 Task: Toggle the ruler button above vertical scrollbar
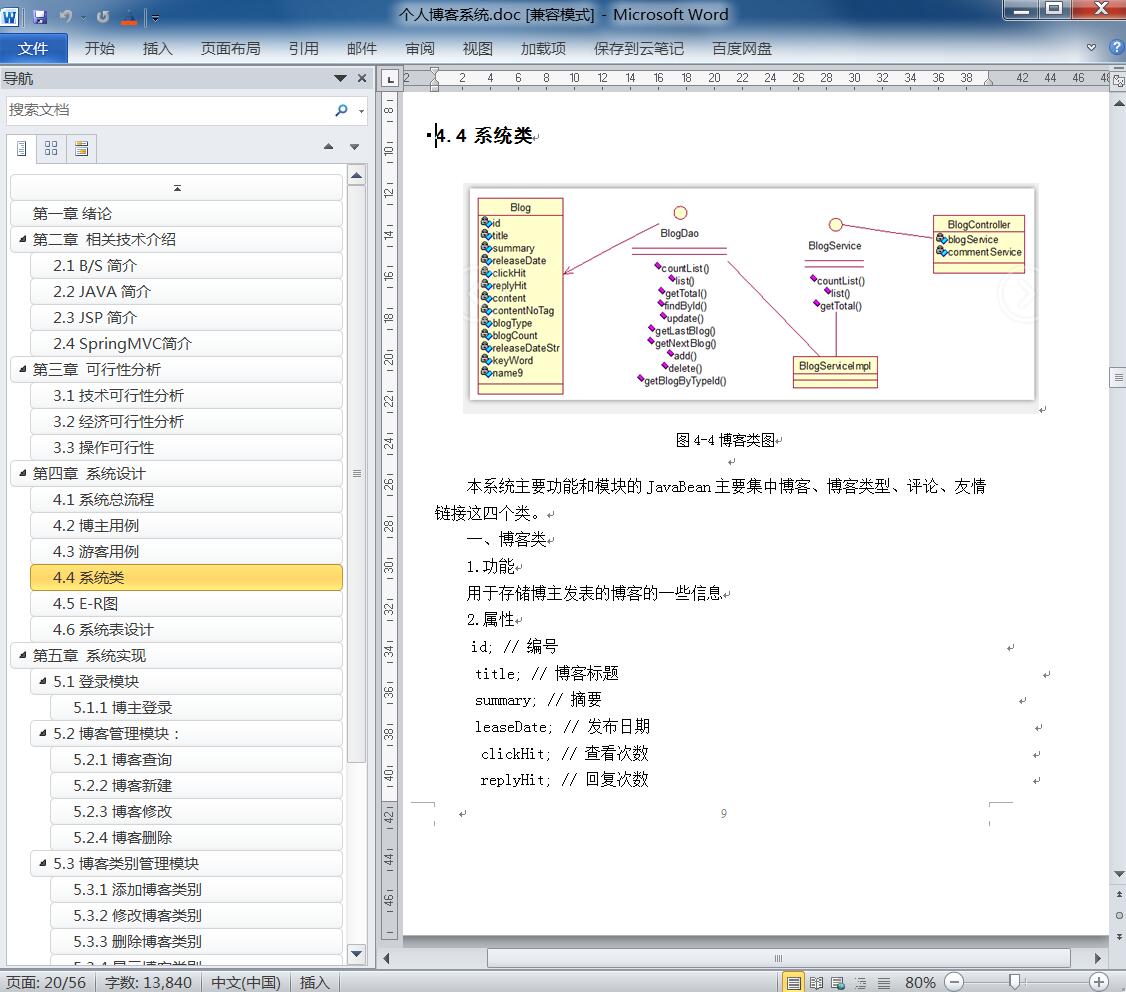point(1117,78)
